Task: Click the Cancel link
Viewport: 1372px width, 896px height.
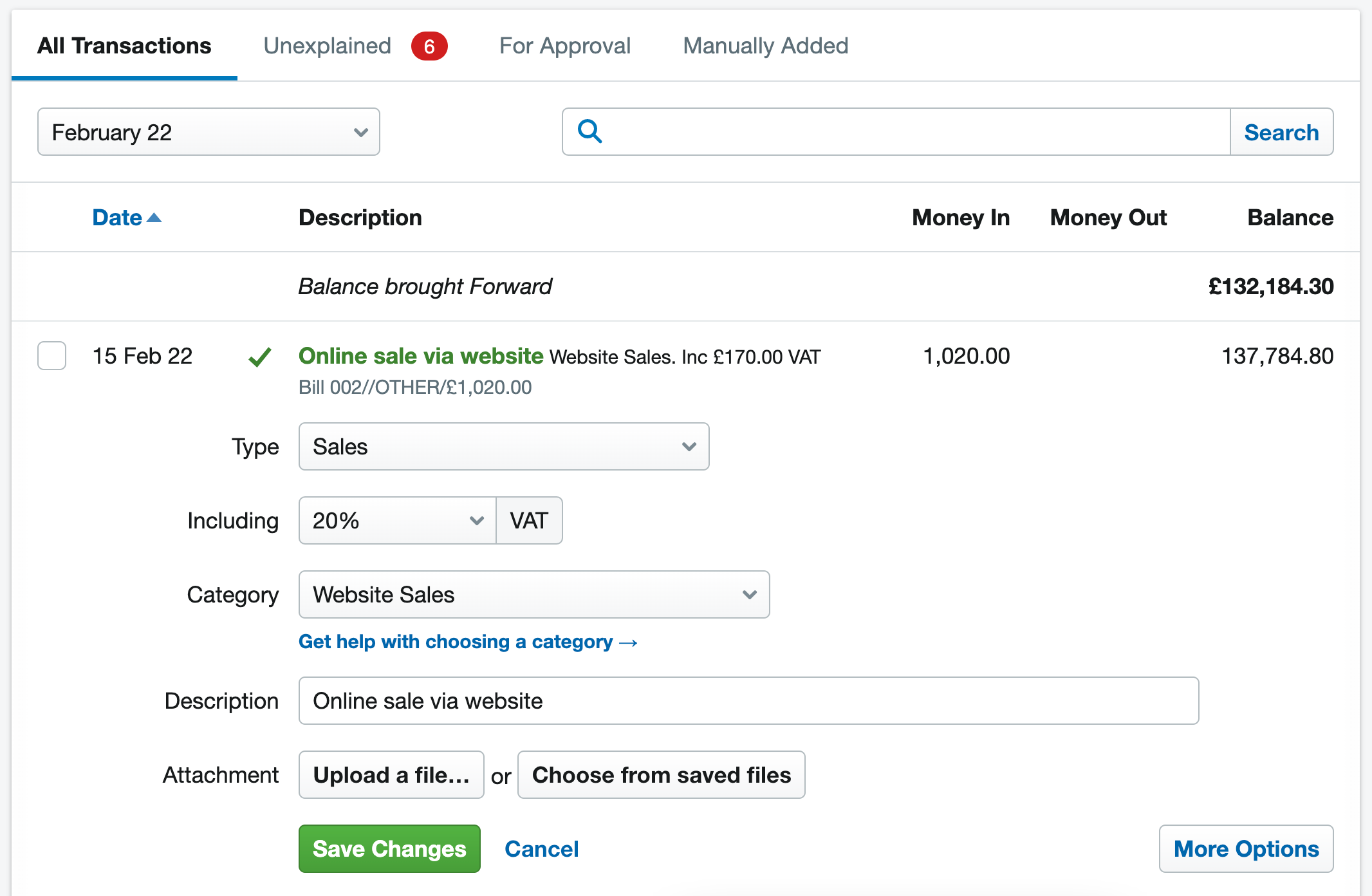Action: click(x=542, y=849)
